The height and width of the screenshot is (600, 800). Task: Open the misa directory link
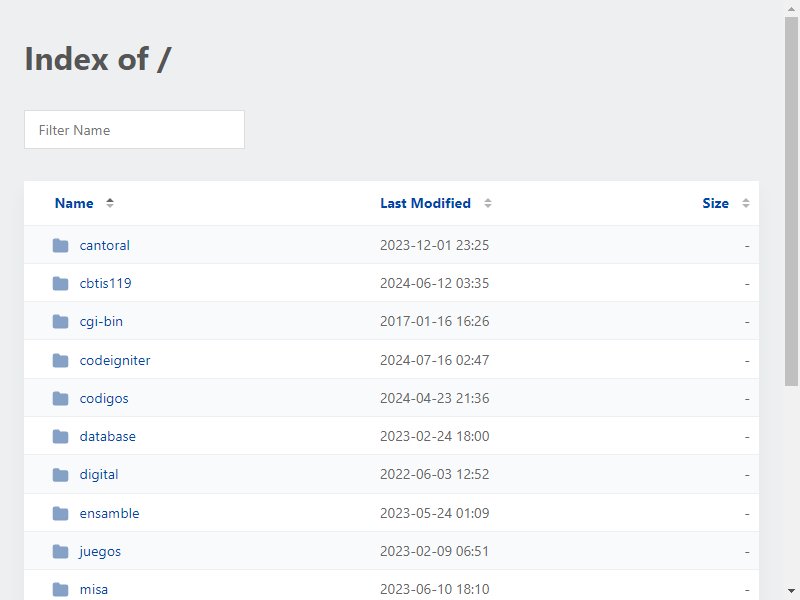click(94, 589)
